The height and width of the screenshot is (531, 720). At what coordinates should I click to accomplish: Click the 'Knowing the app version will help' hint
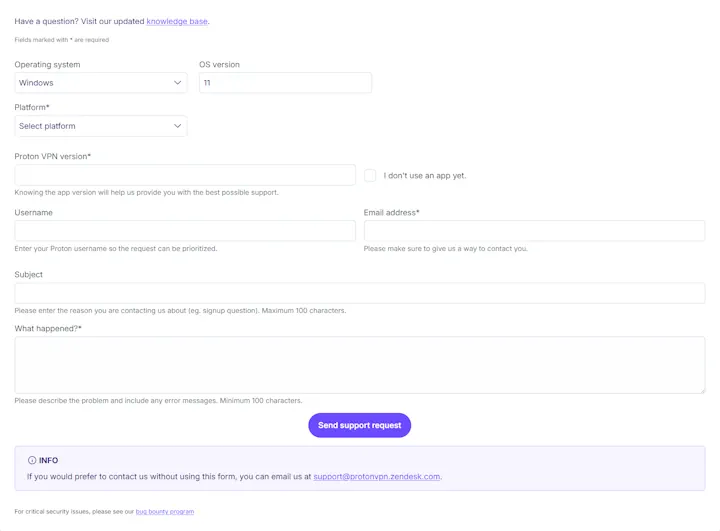point(146,192)
